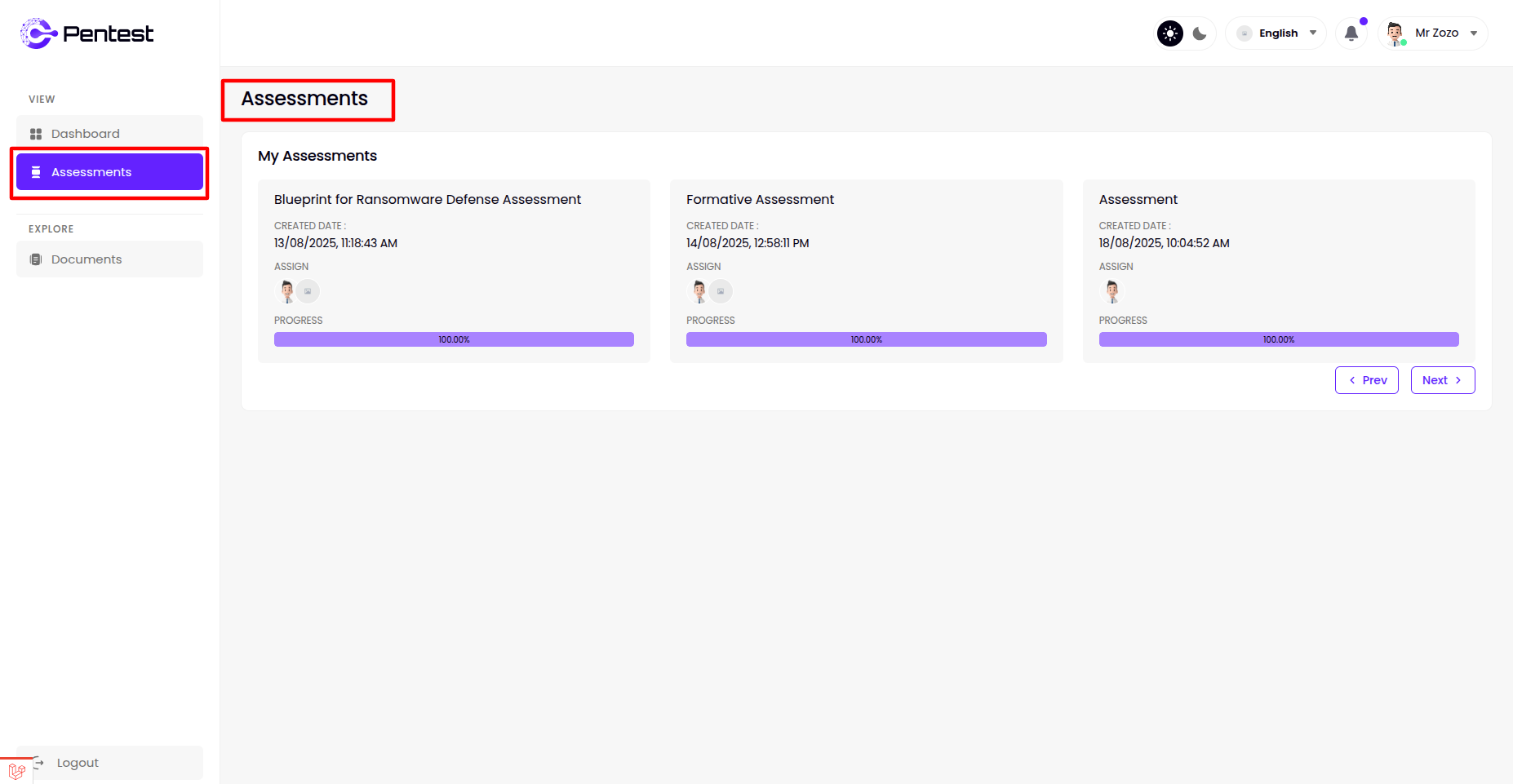Image resolution: width=1513 pixels, height=784 pixels.
Task: Switch to dark mode moon toggle
Action: click(1200, 33)
